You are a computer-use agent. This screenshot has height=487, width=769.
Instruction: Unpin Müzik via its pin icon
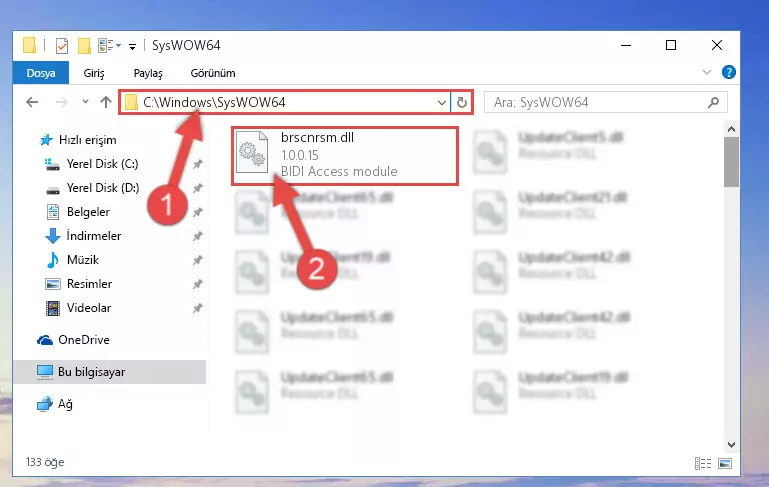198,260
